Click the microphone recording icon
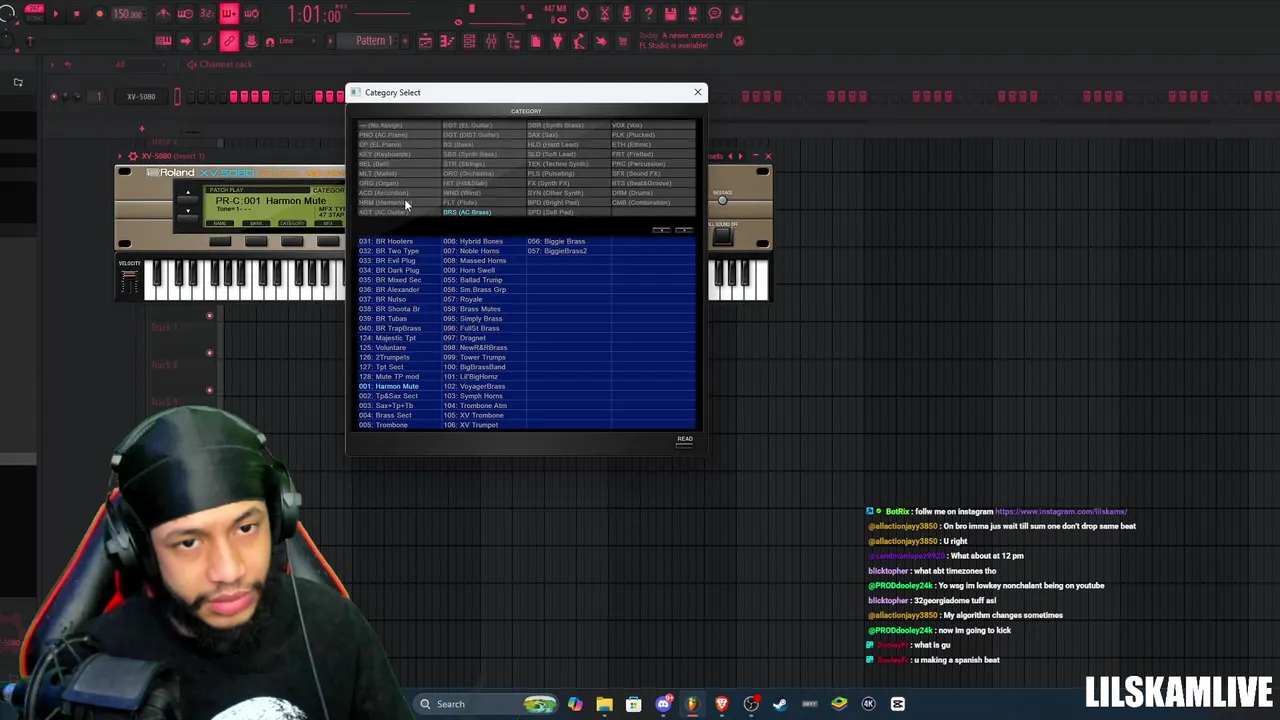 point(626,14)
